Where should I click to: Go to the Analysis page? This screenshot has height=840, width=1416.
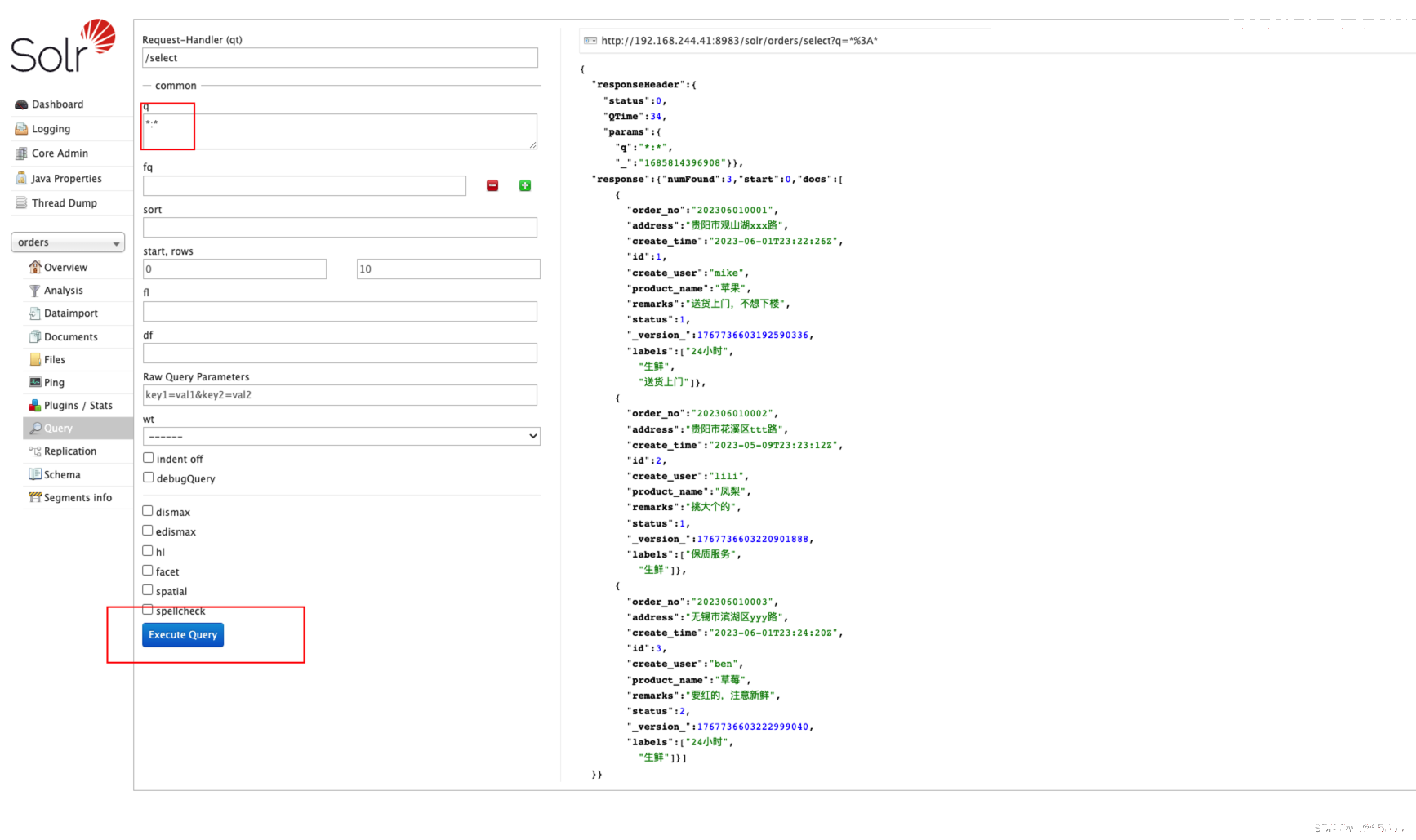[64, 291]
